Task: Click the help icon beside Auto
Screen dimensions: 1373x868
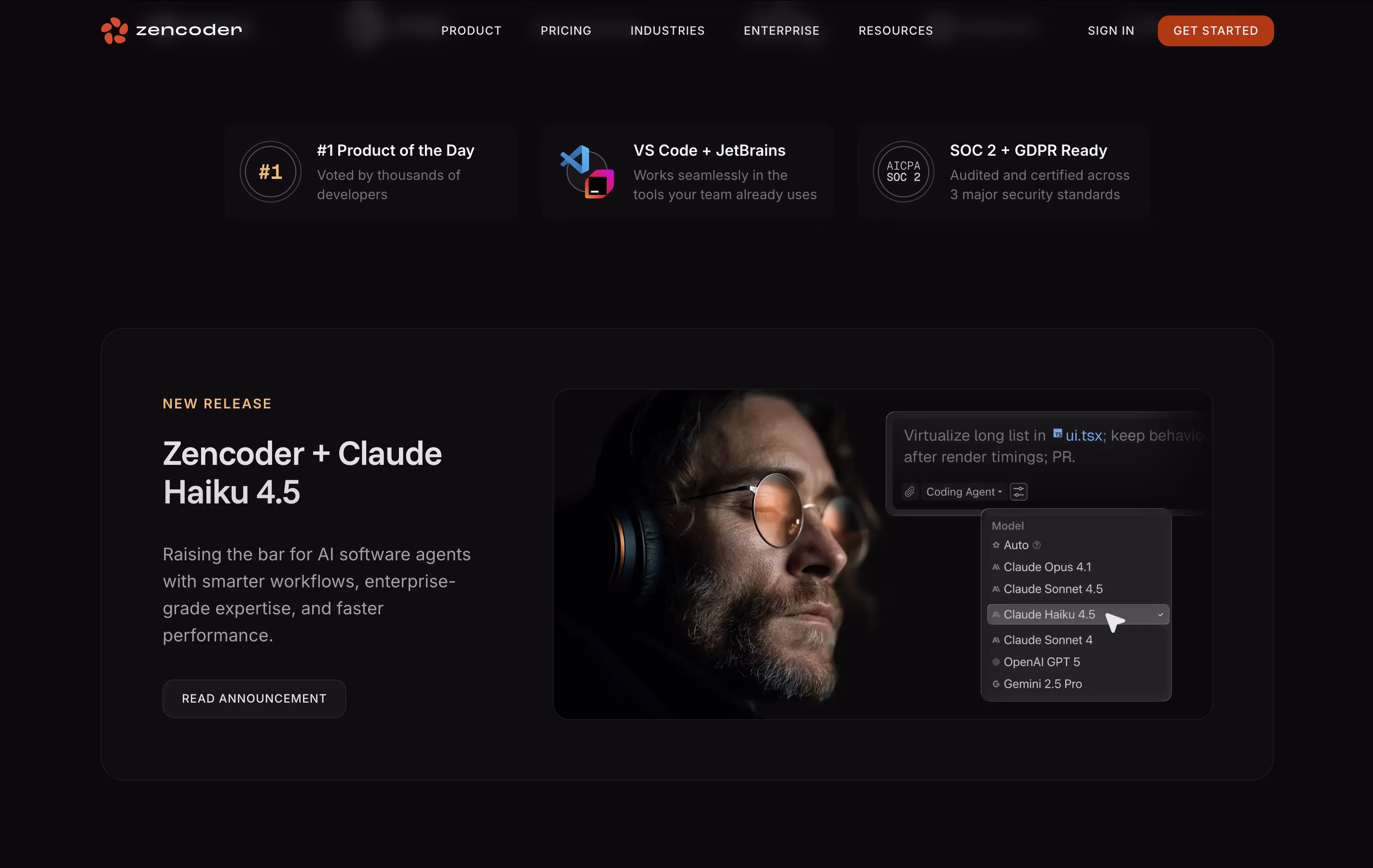Action: click(1037, 545)
